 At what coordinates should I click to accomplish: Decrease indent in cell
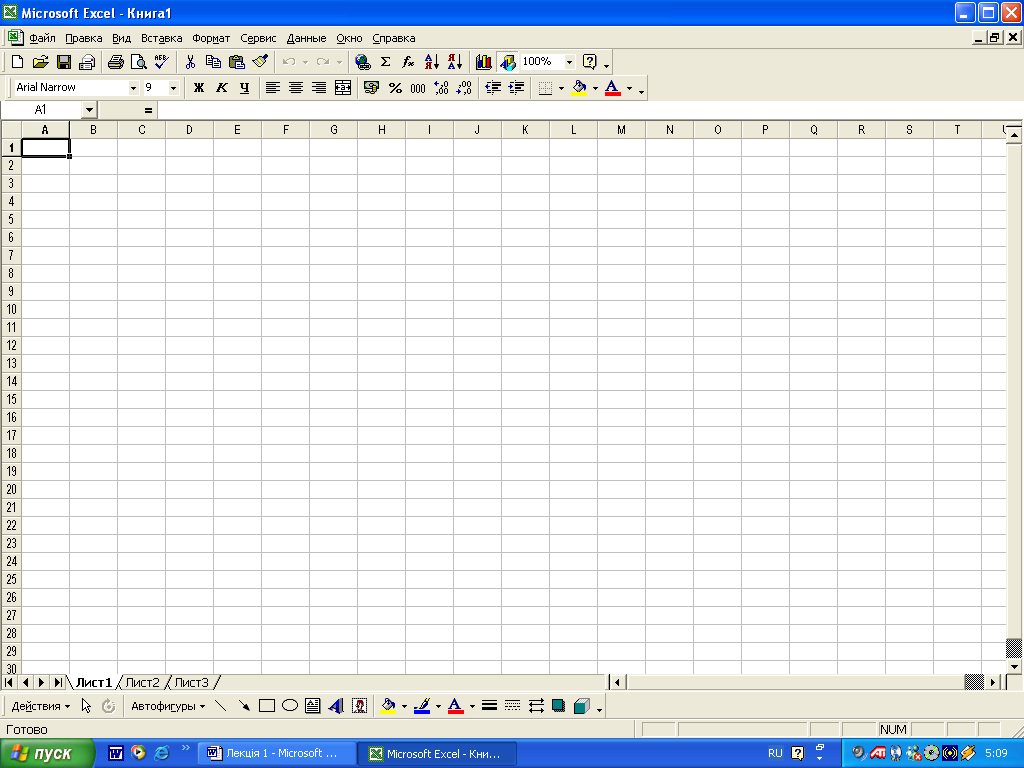493,88
